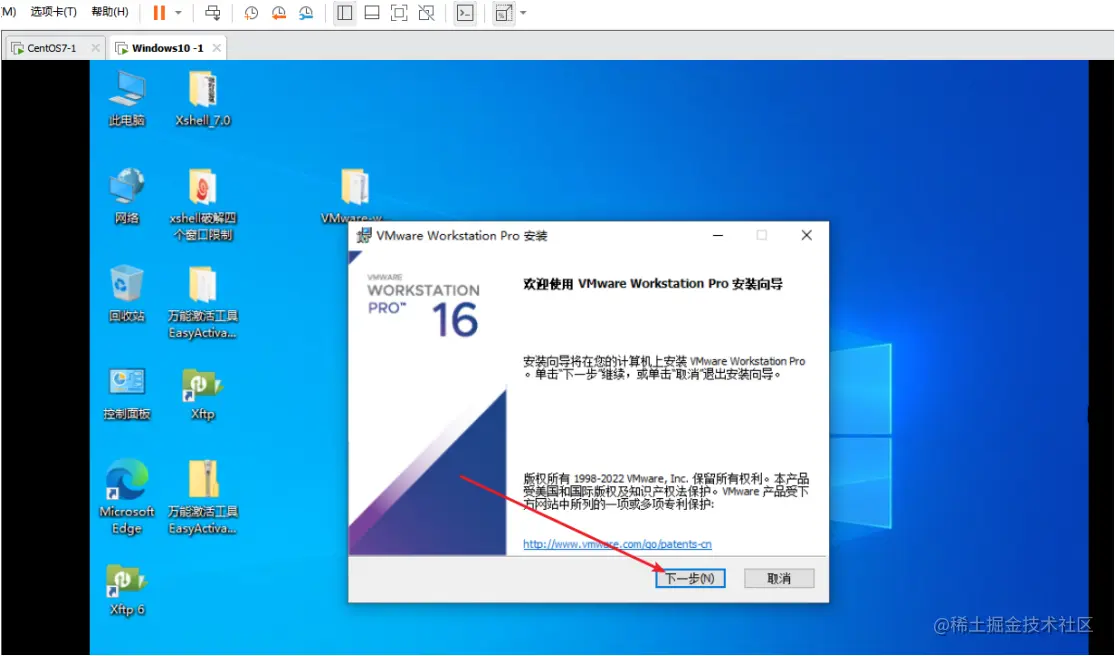Take a snapshot of this virtual machine
The height and width of the screenshot is (656, 1115).
click(x=251, y=13)
